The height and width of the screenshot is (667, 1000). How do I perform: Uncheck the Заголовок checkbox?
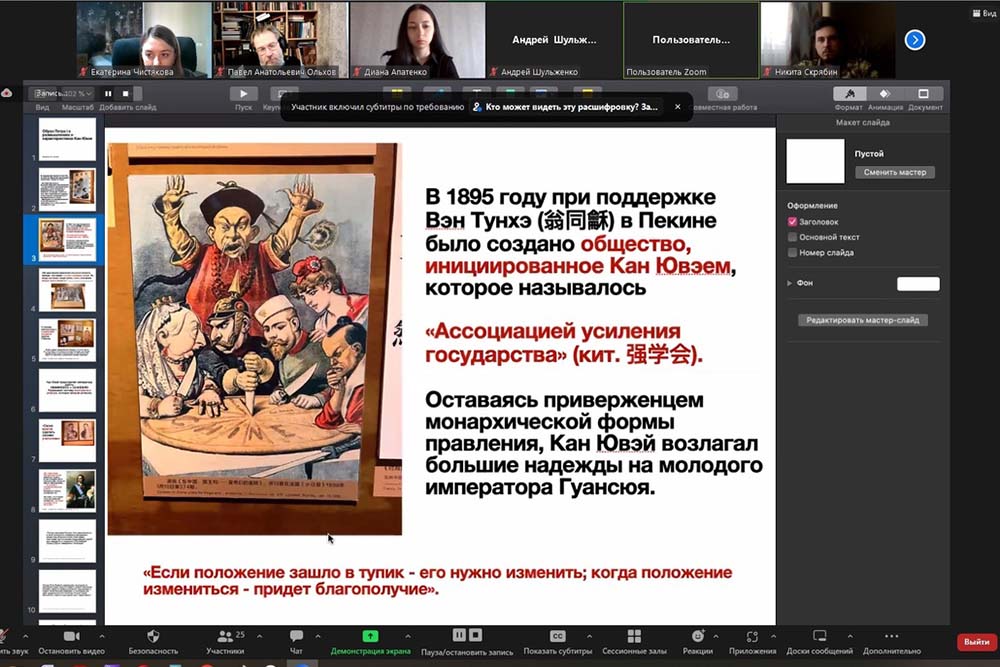tap(793, 222)
